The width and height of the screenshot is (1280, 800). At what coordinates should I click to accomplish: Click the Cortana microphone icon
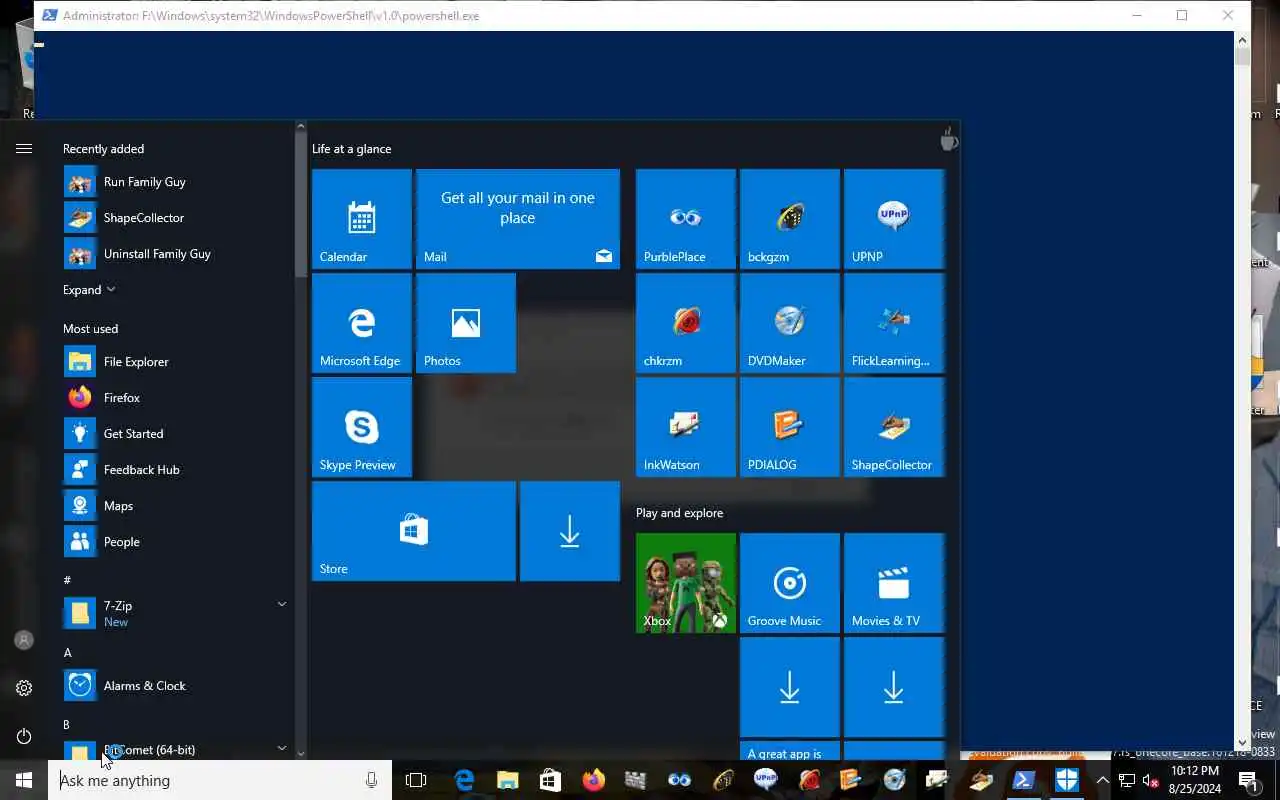372,780
